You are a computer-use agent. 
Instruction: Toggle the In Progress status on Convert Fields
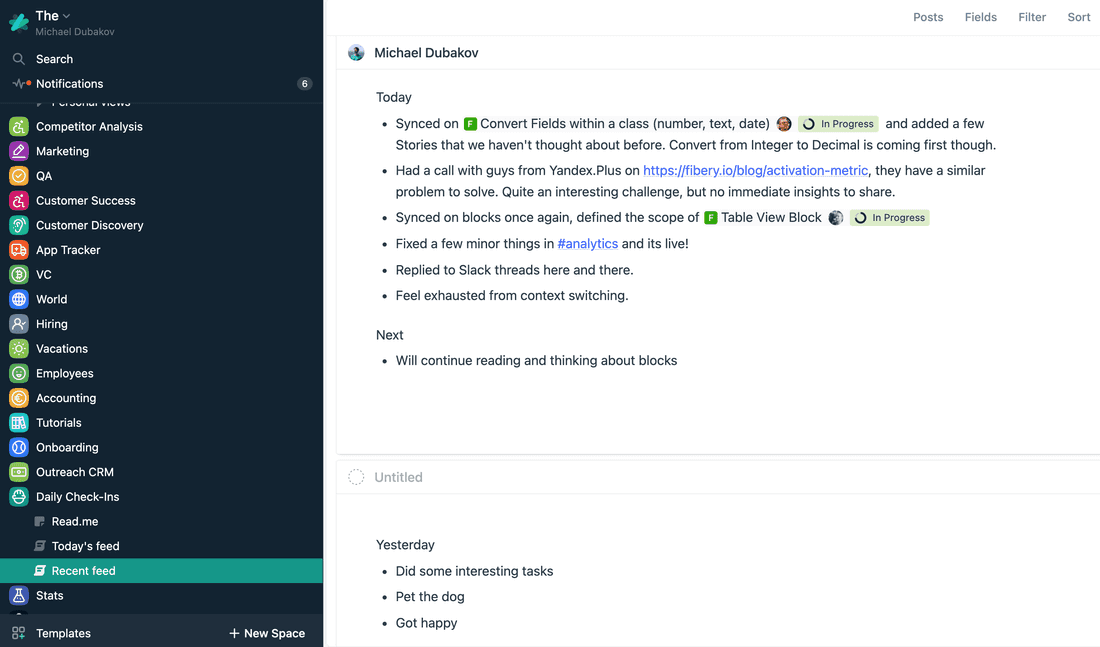(838, 123)
